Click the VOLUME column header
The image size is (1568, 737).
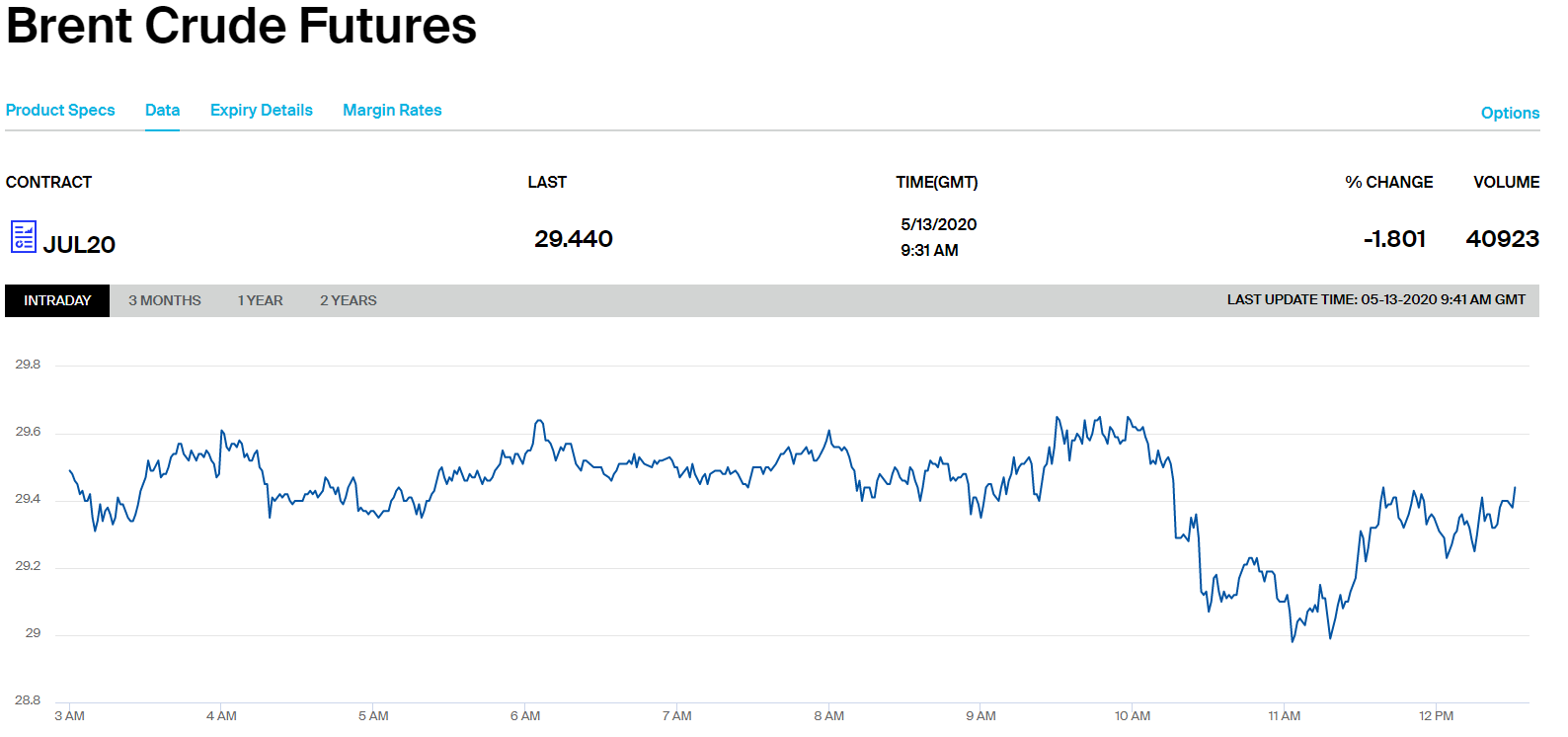[x=1506, y=182]
